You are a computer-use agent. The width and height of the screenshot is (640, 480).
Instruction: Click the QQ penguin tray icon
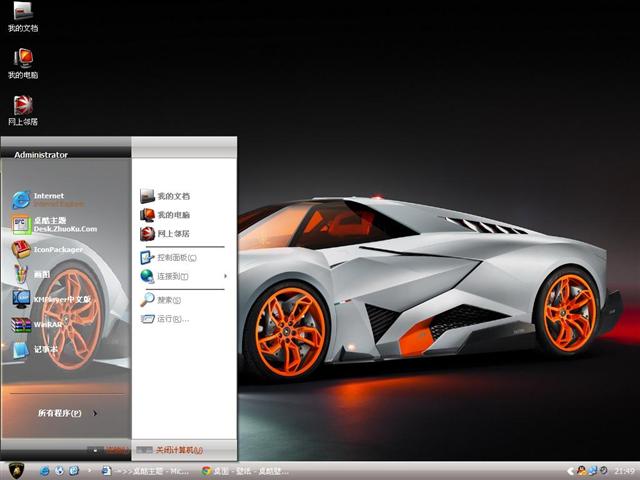coord(582,471)
